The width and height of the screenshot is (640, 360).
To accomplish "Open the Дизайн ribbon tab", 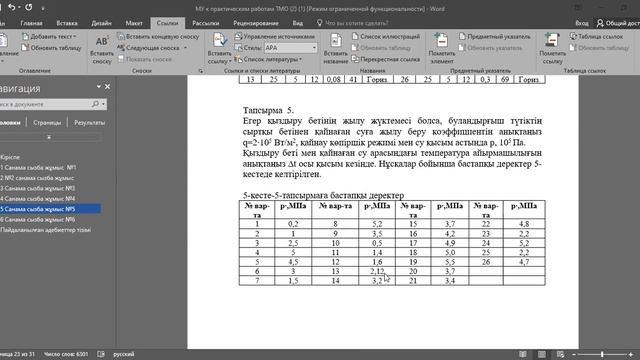I will [101, 23].
